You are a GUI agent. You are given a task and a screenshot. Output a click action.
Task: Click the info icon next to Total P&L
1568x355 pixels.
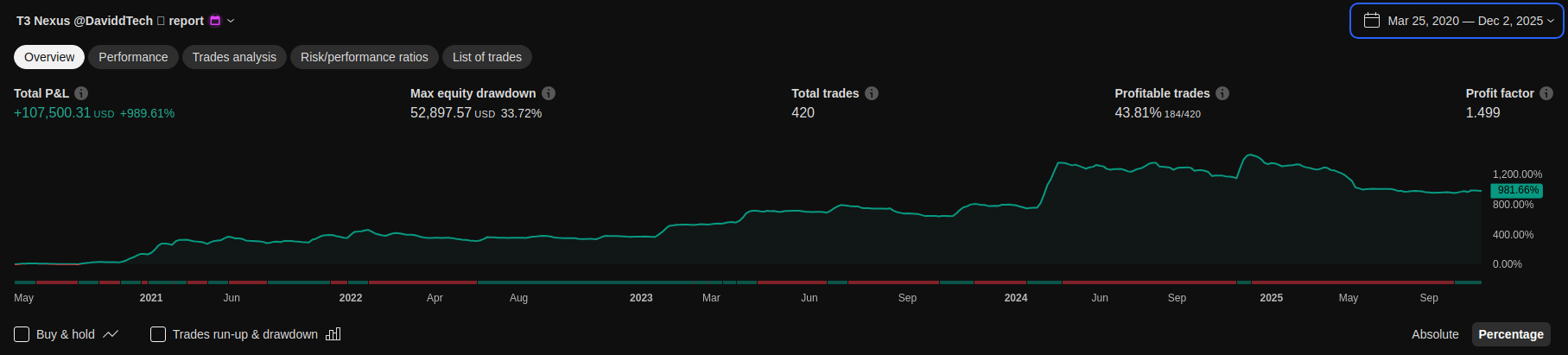[x=81, y=93]
